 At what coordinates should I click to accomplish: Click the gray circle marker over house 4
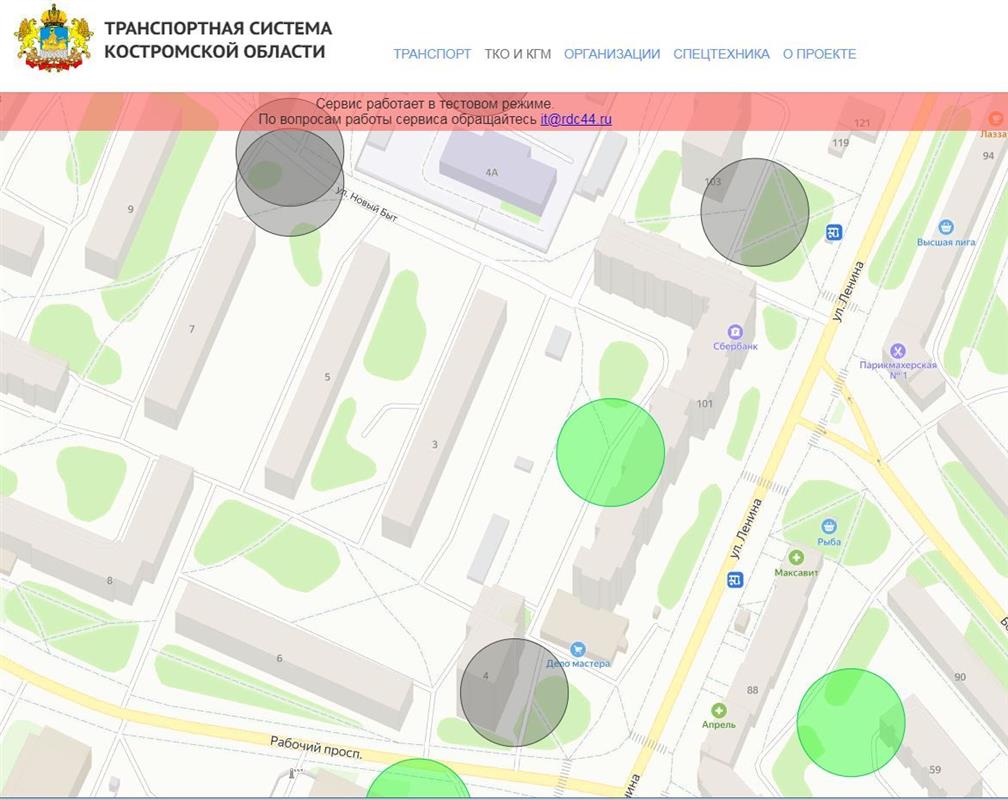coord(514,693)
